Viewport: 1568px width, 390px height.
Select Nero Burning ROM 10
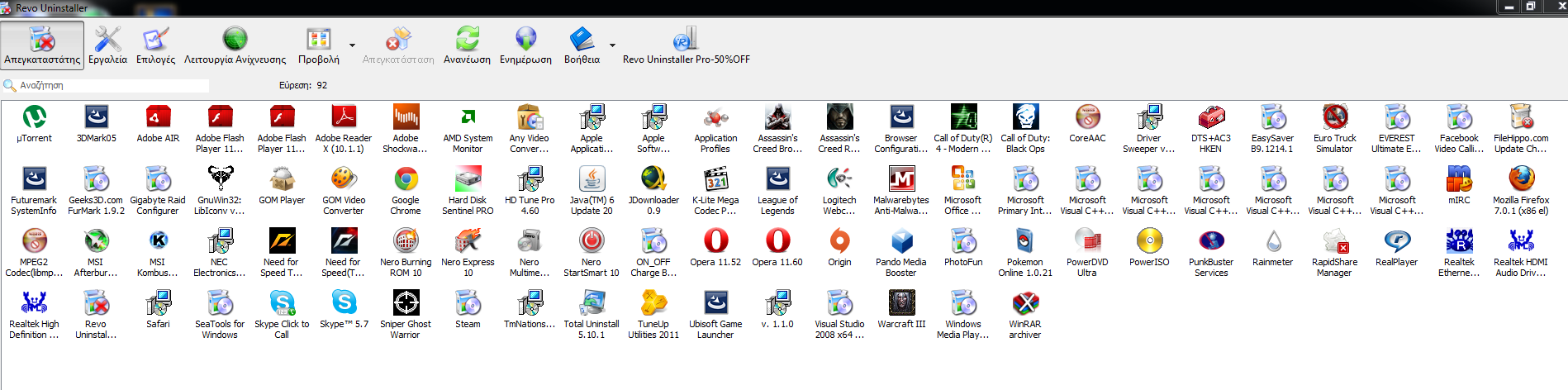[x=406, y=241]
